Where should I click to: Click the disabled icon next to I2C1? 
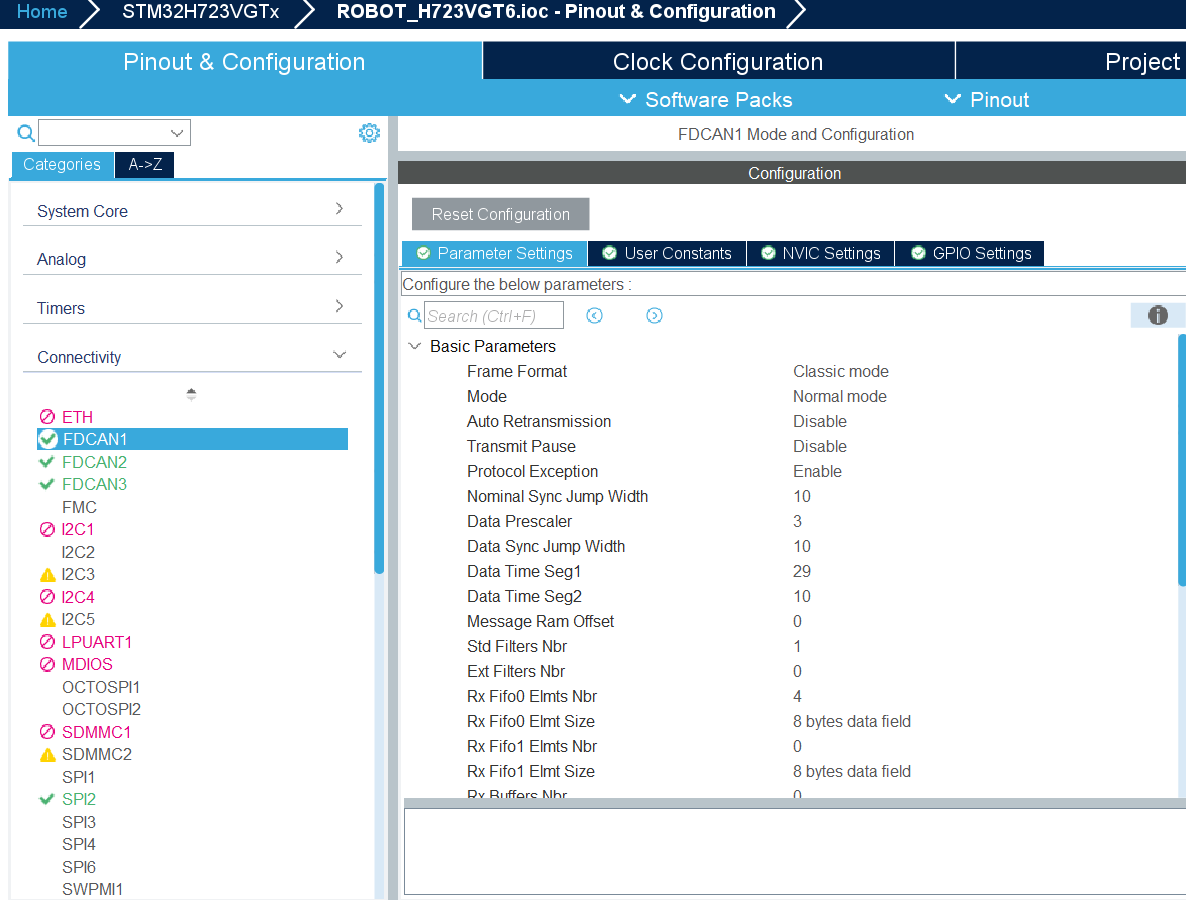pyautogui.click(x=47, y=529)
